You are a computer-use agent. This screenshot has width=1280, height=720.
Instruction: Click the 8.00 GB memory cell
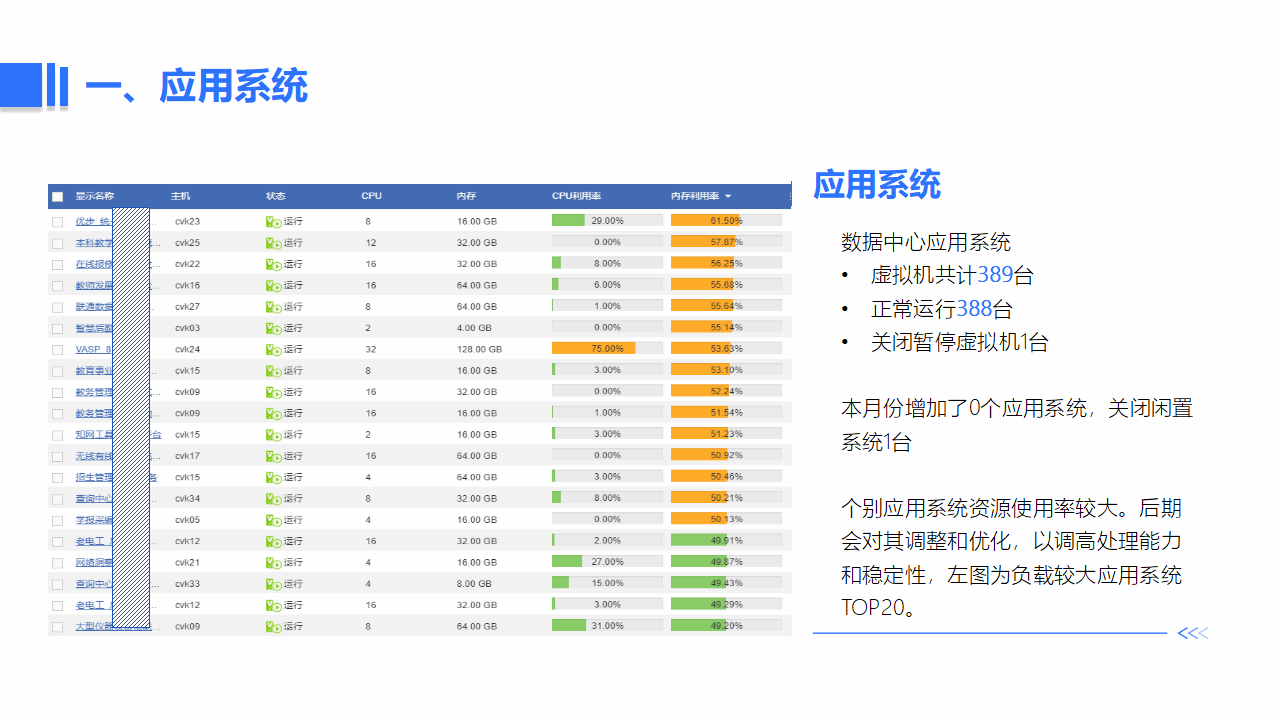pos(474,584)
